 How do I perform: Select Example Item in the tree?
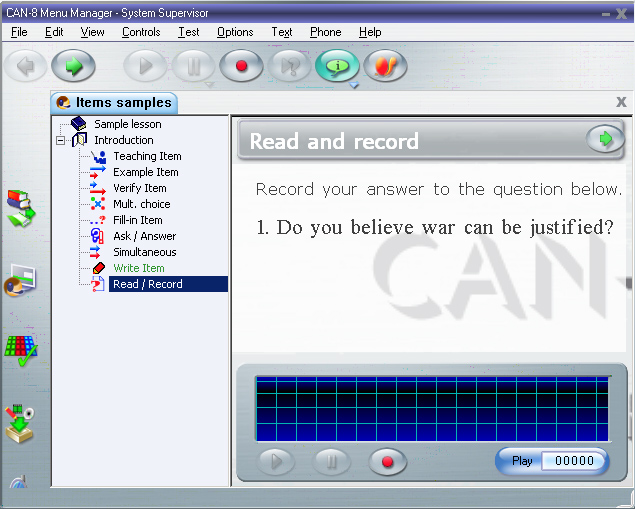tap(146, 172)
